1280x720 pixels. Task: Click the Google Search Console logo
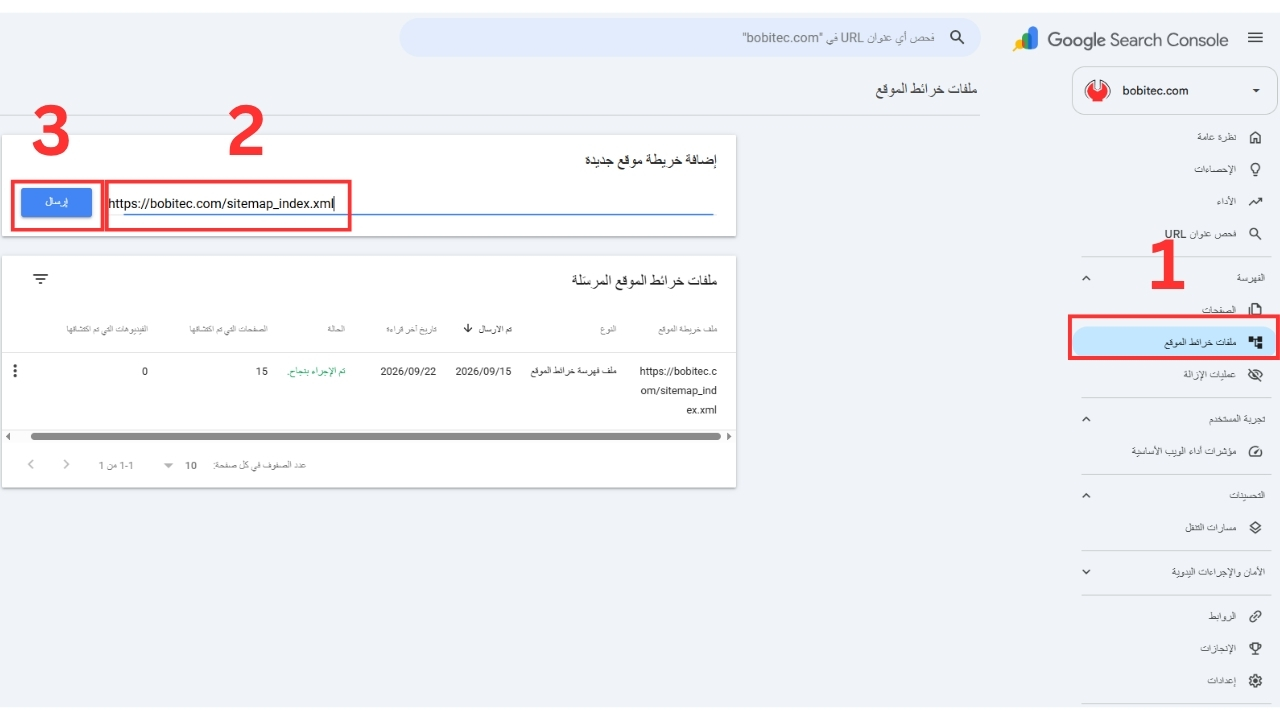point(1121,39)
